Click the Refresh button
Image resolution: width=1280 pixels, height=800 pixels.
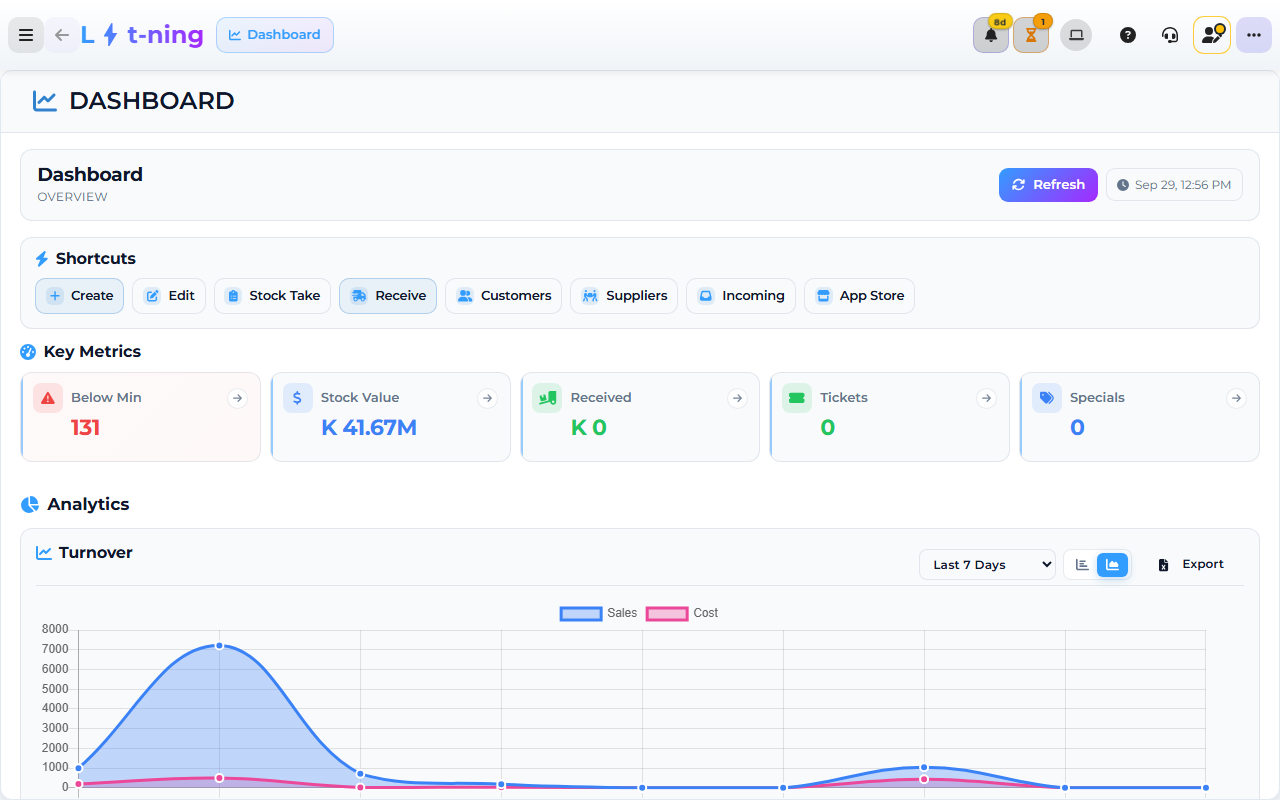[x=1048, y=185]
